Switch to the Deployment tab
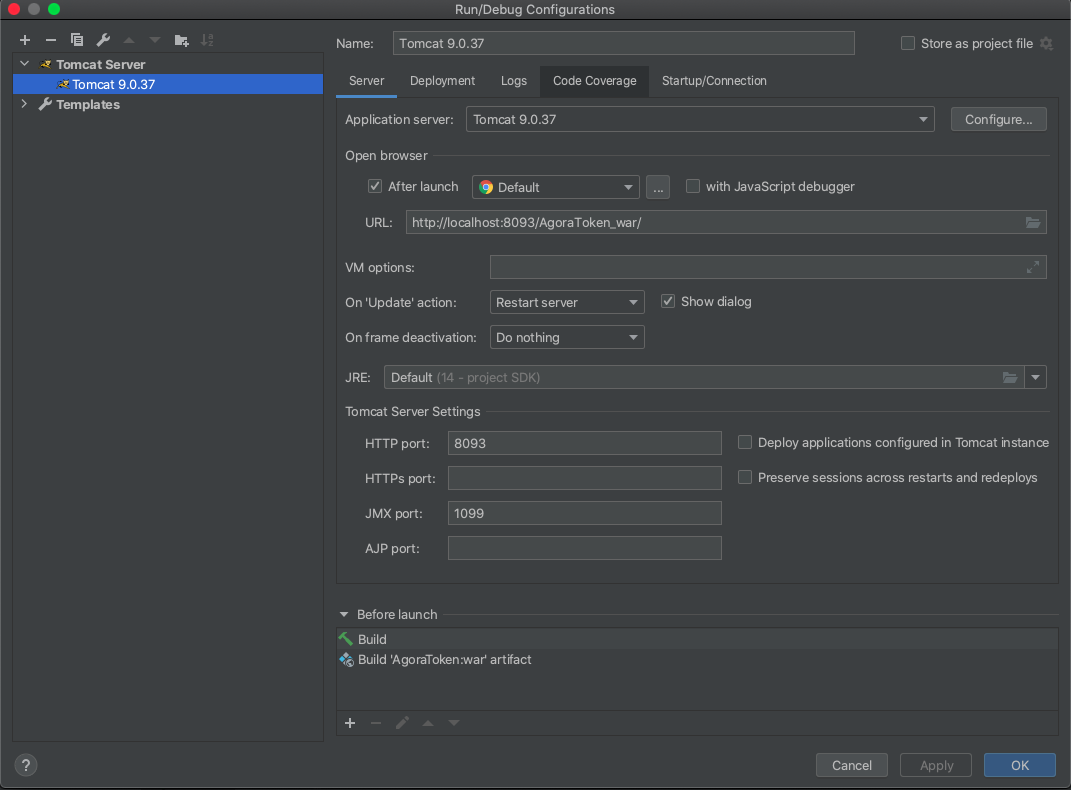 coord(443,81)
